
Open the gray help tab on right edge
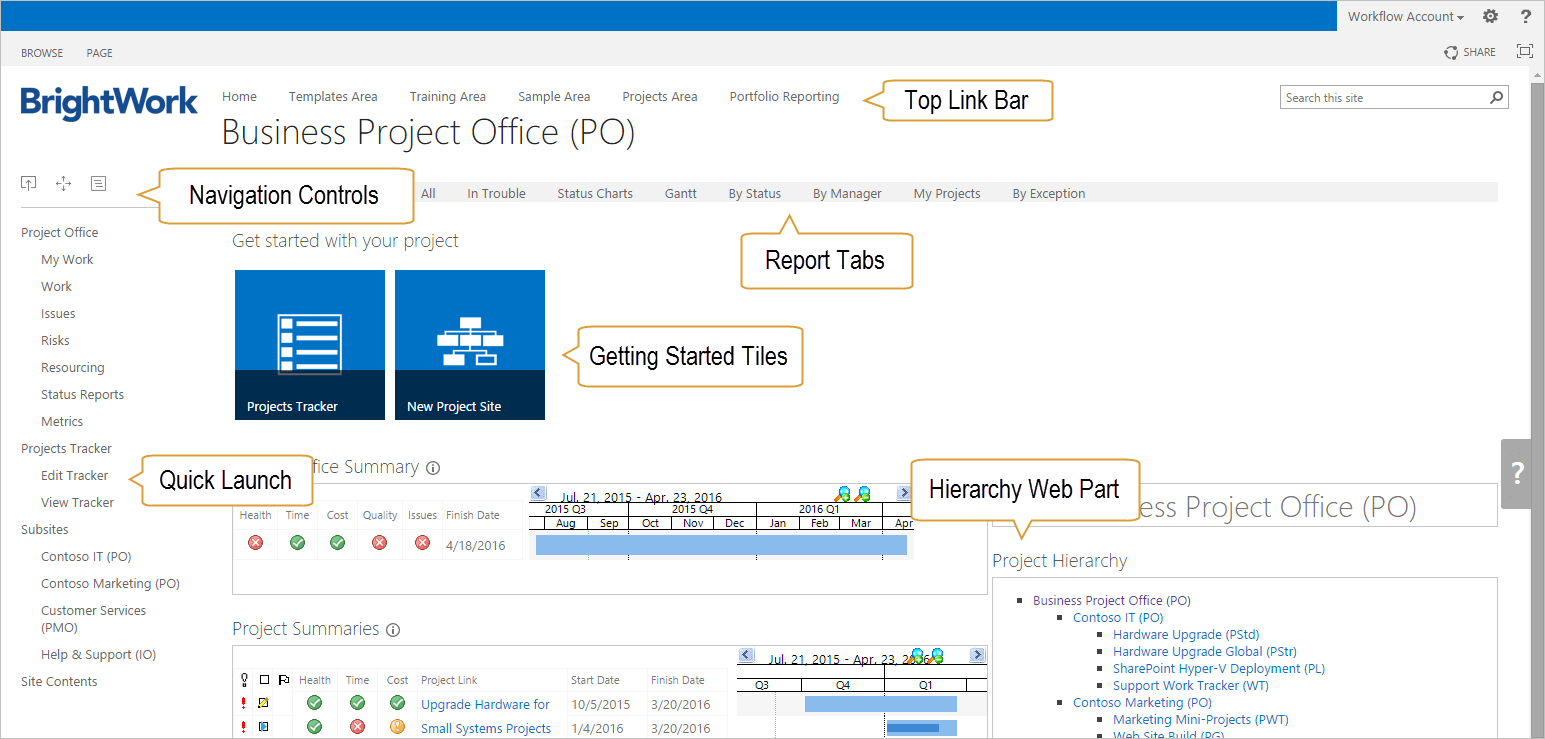[1517, 474]
